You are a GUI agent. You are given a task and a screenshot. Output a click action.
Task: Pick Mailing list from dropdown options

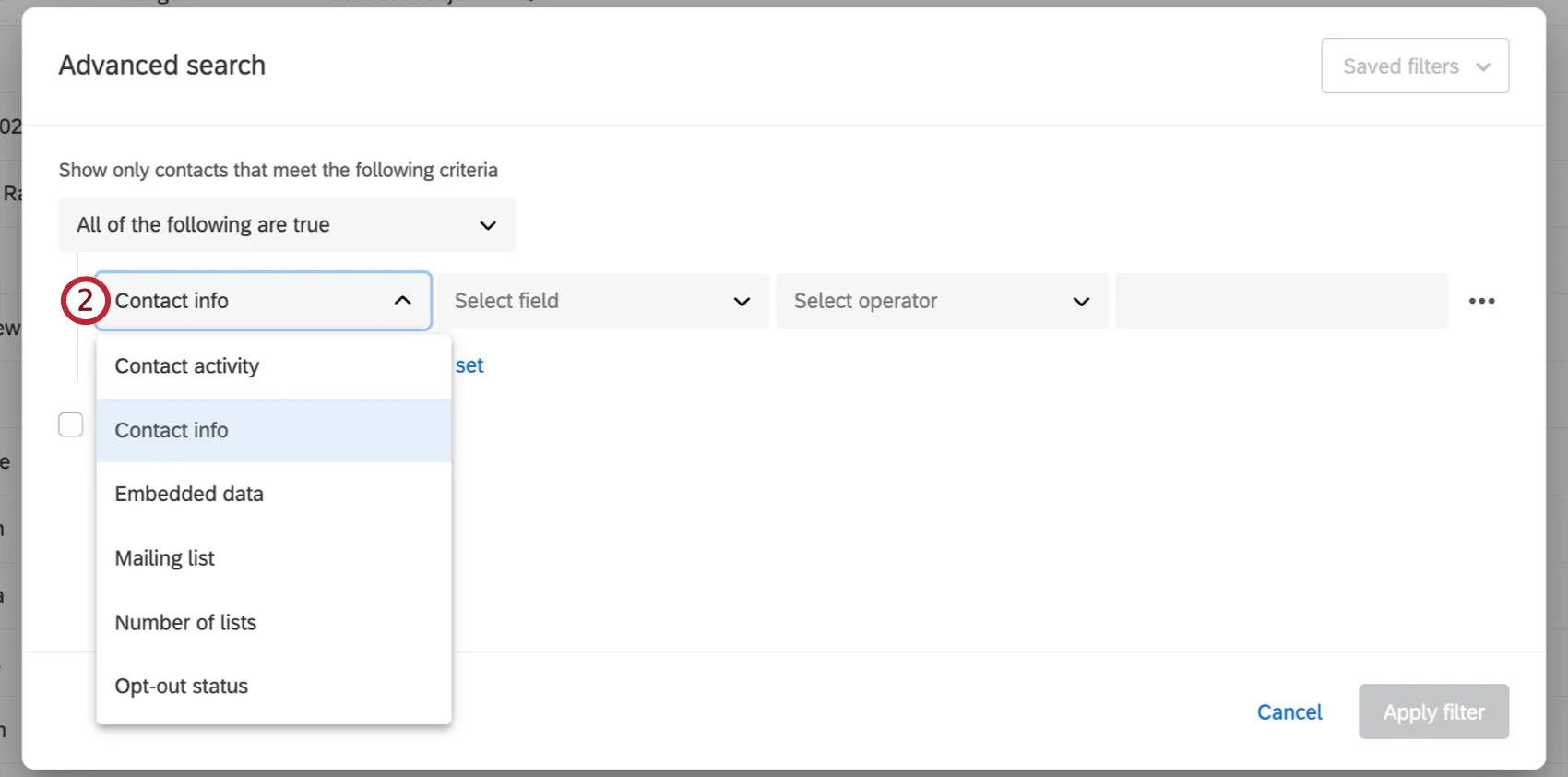point(165,558)
